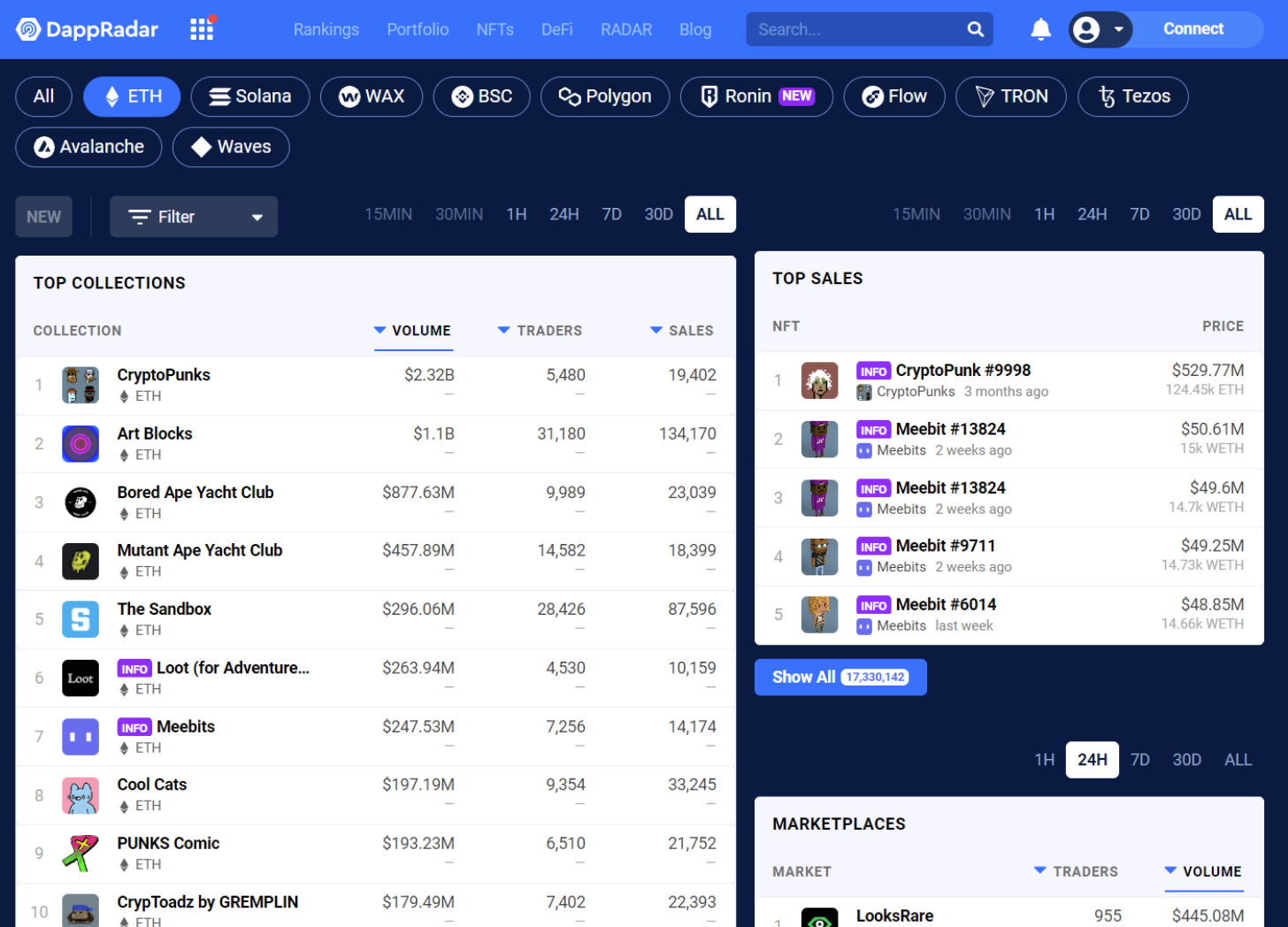Select Ronin chain filter

pyautogui.click(x=756, y=96)
